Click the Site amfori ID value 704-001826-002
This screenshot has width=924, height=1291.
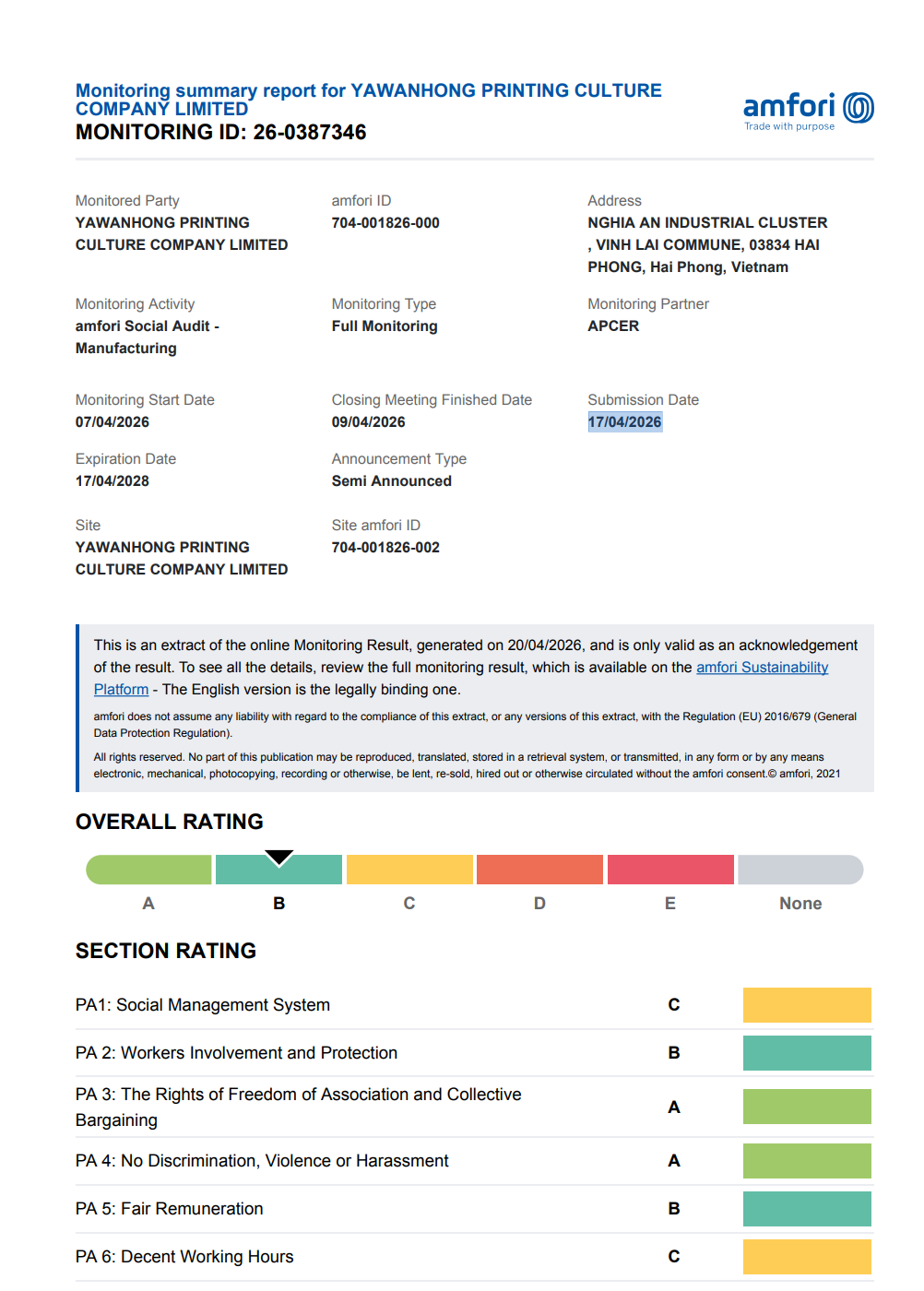click(x=385, y=548)
